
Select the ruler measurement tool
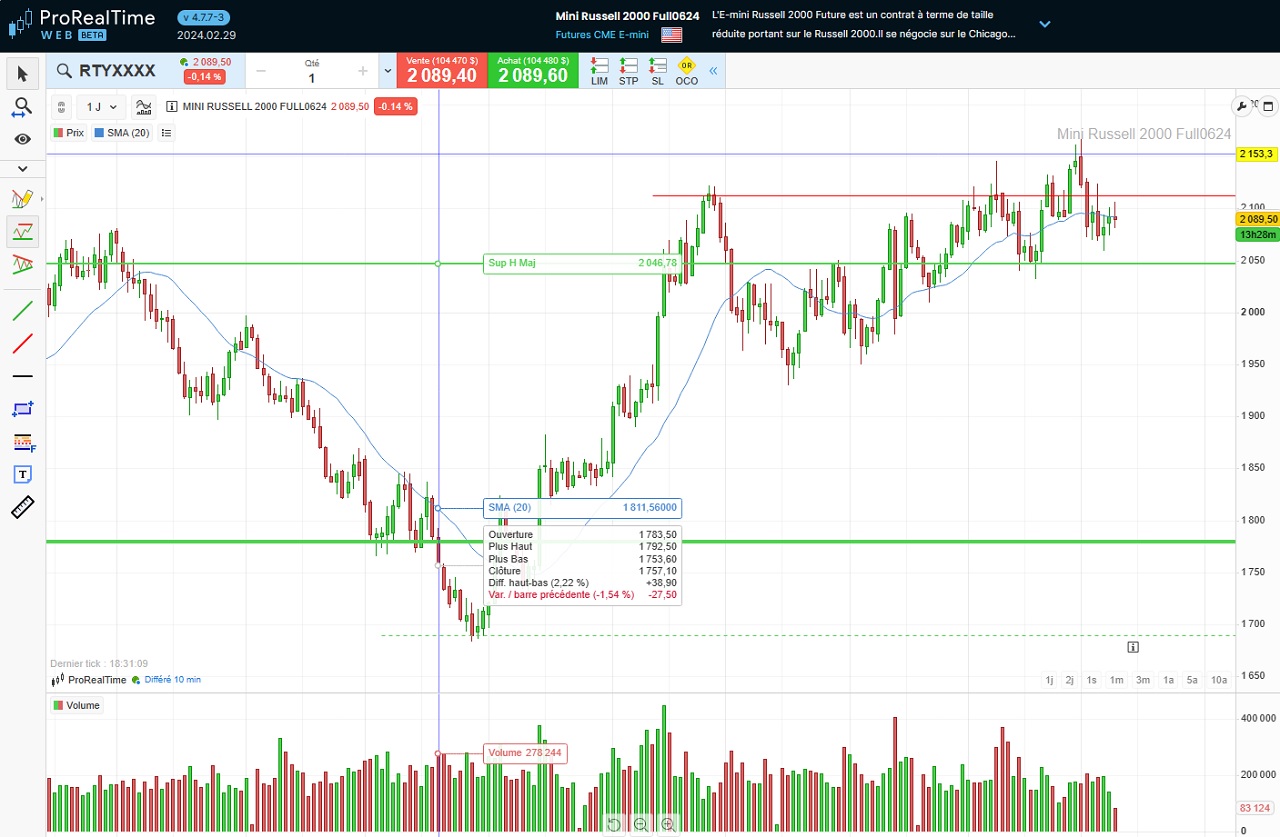(x=22, y=507)
